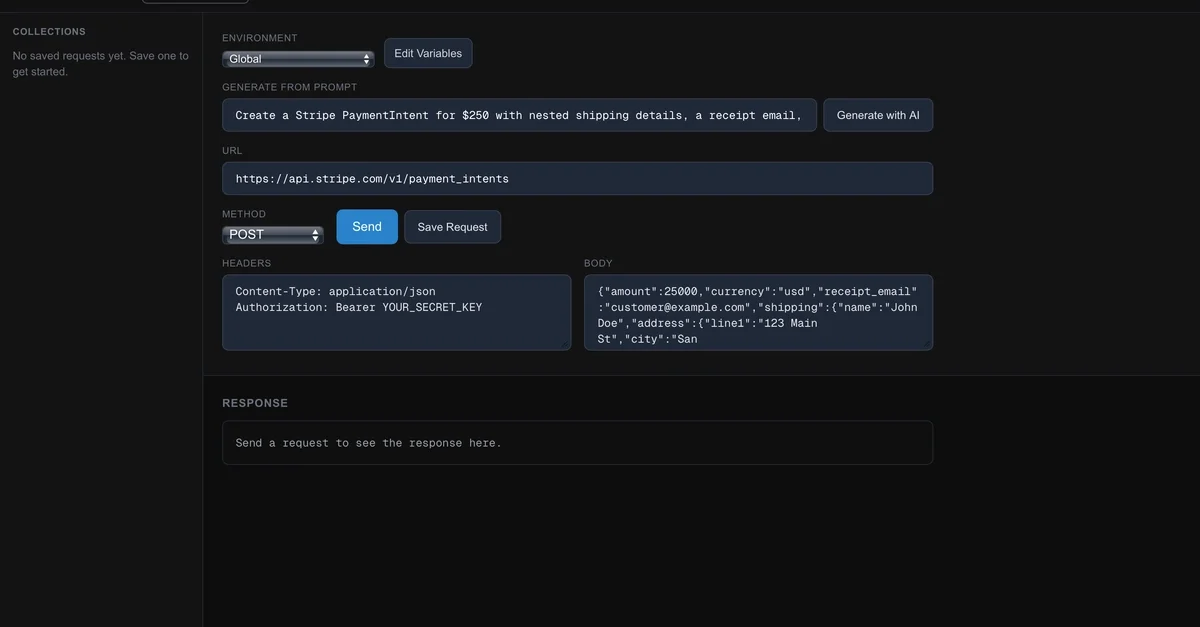Click the Response section heading
The width and height of the screenshot is (1200, 627).
click(255, 403)
